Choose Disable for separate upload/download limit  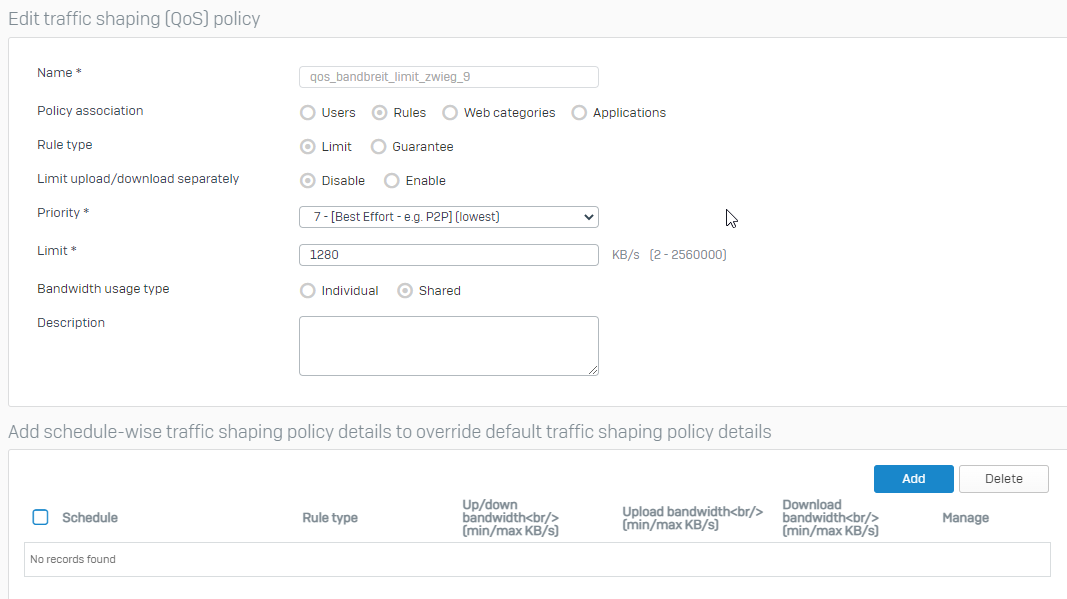tap(308, 181)
